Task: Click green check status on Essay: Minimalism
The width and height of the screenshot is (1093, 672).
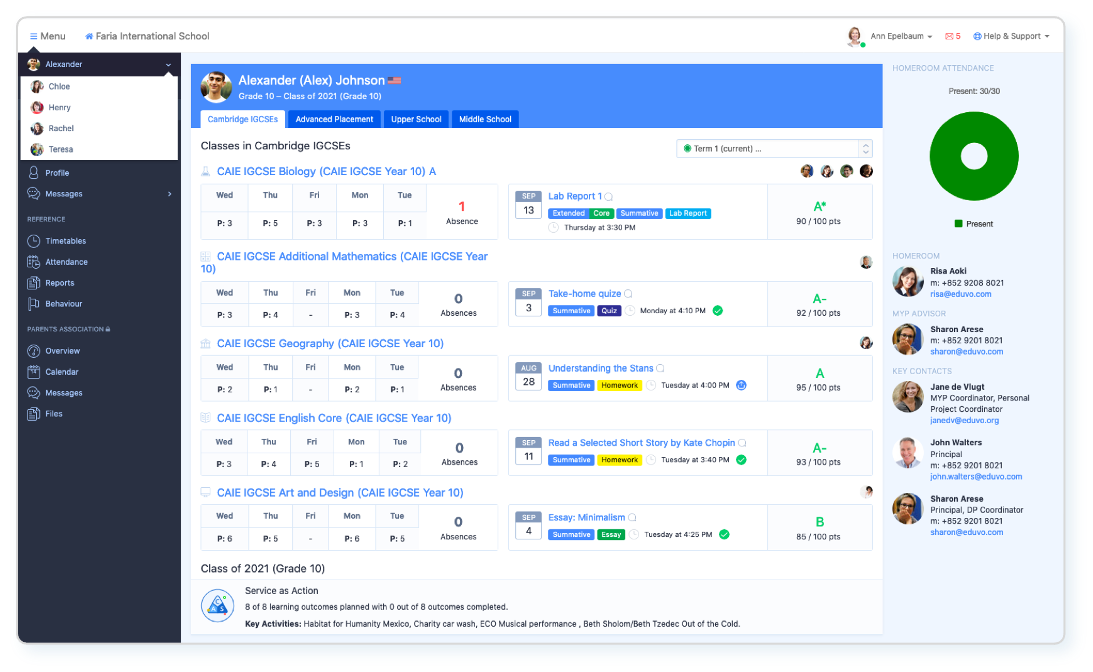Action: point(724,535)
